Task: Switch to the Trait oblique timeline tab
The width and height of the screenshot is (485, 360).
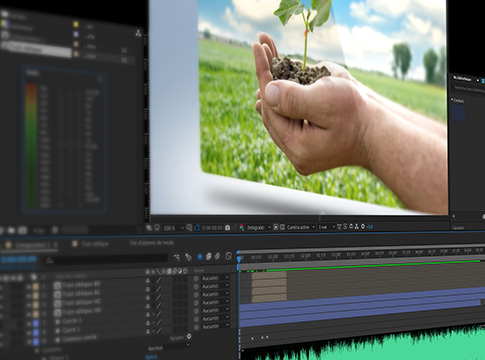Action: coord(95,244)
